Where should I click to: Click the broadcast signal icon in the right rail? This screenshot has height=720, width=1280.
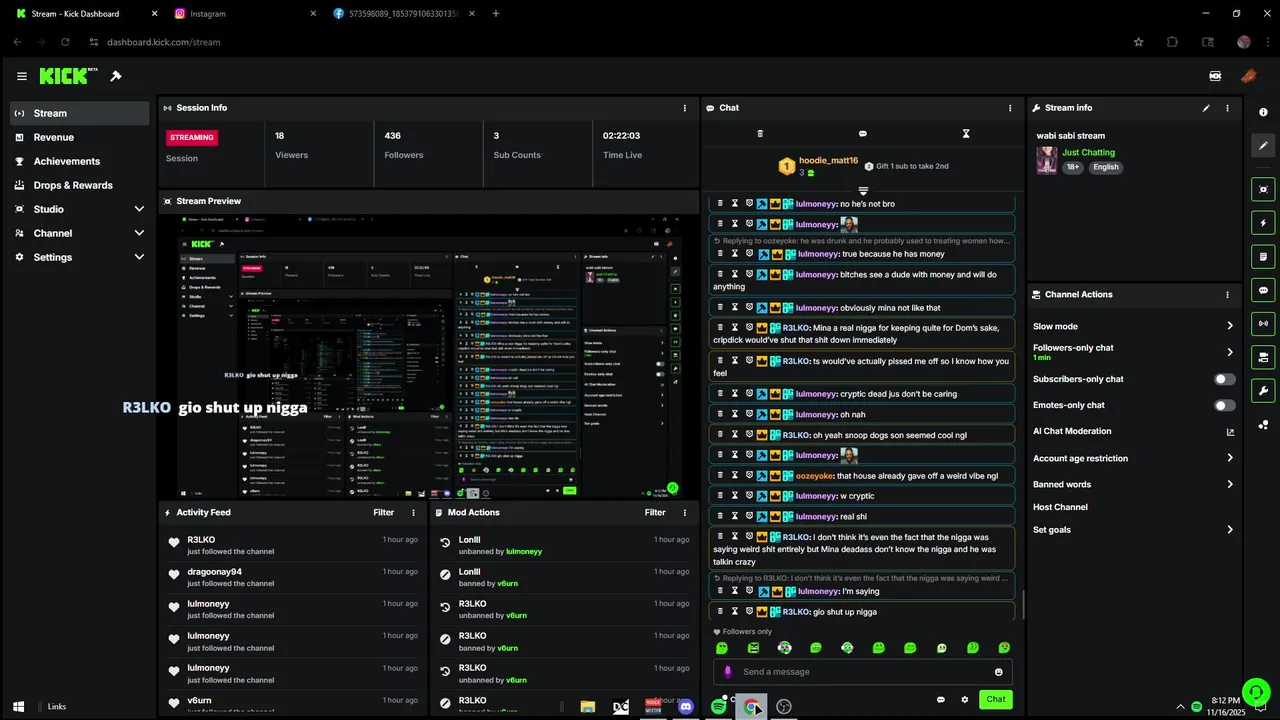click(1263, 323)
